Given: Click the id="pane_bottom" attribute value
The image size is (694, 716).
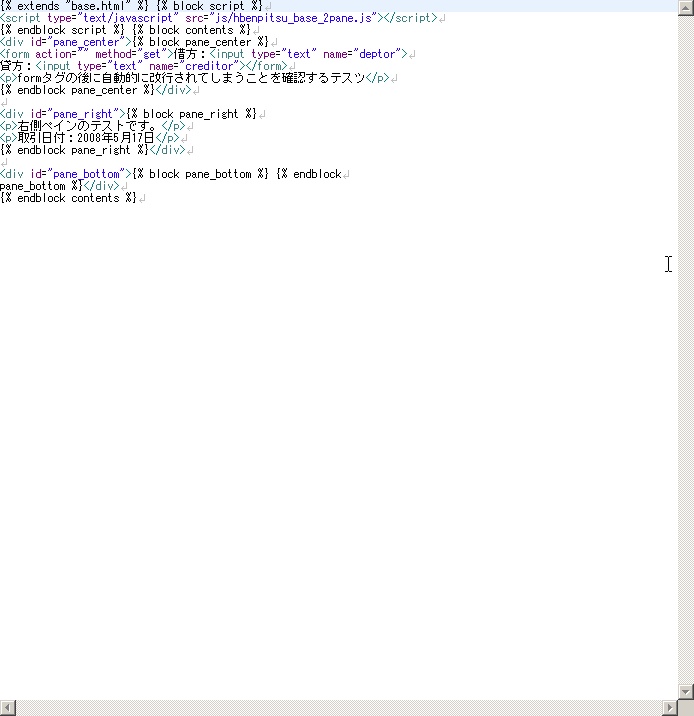Looking at the screenshot, I should coord(86,174).
